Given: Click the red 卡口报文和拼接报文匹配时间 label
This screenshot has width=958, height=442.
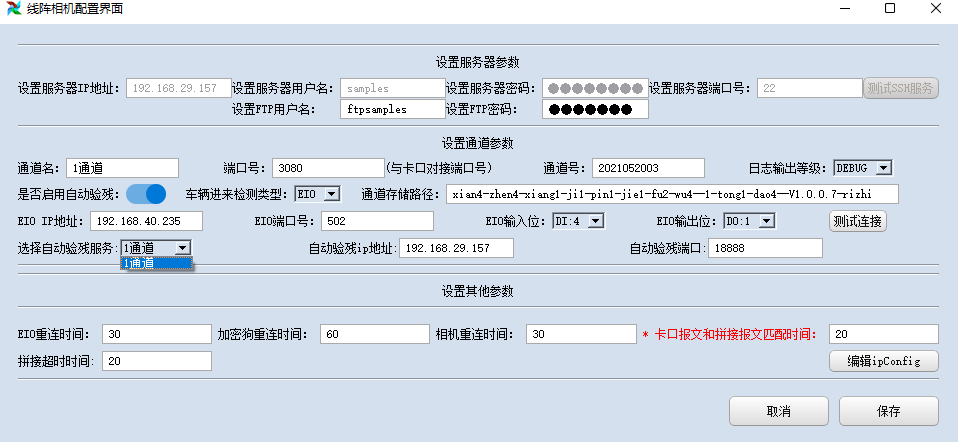Looking at the screenshot, I should [730, 334].
